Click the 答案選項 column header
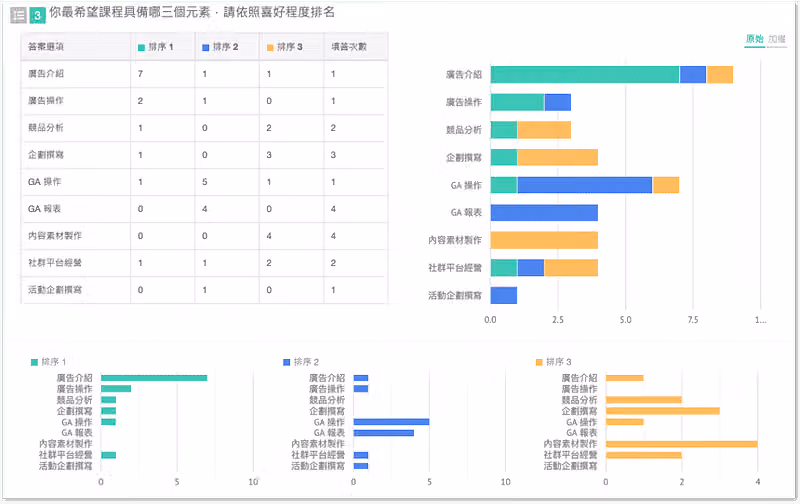 (x=46, y=47)
